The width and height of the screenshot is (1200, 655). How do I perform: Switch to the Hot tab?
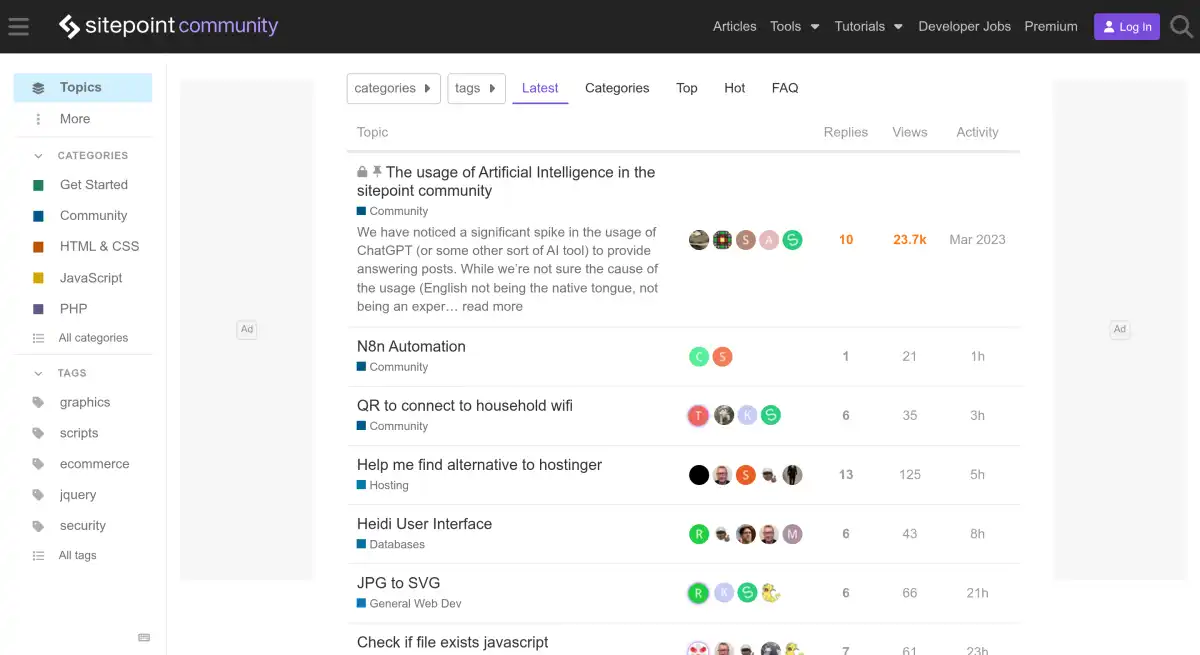coord(734,88)
